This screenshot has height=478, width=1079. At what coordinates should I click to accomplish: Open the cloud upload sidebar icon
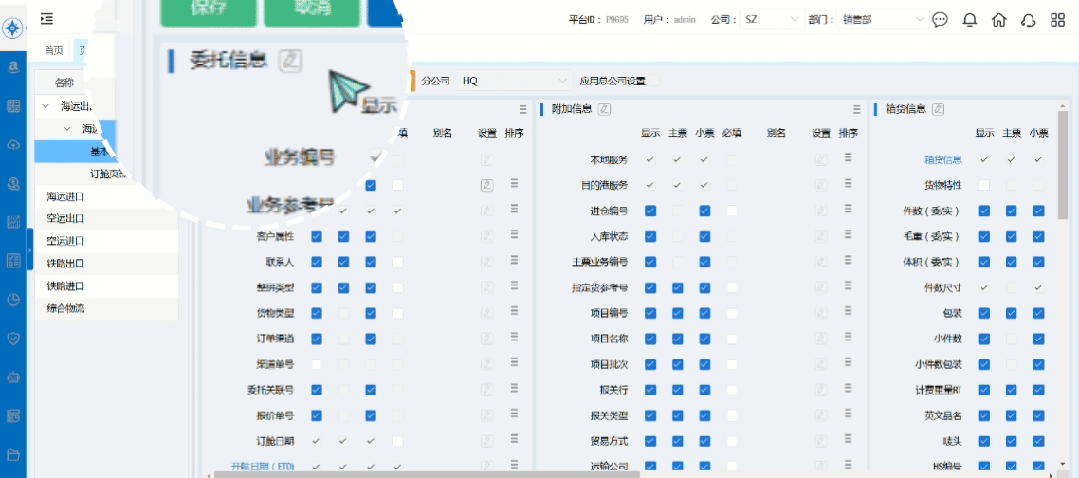pyautogui.click(x=13, y=144)
